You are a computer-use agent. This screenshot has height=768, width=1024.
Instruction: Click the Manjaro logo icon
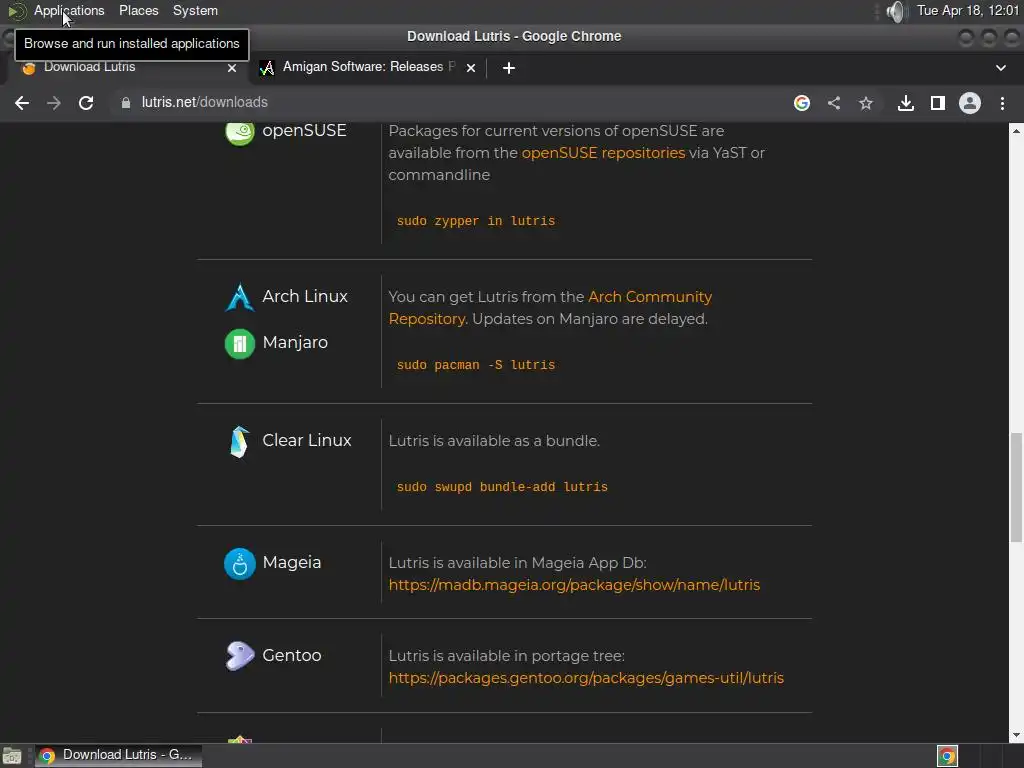click(x=240, y=344)
